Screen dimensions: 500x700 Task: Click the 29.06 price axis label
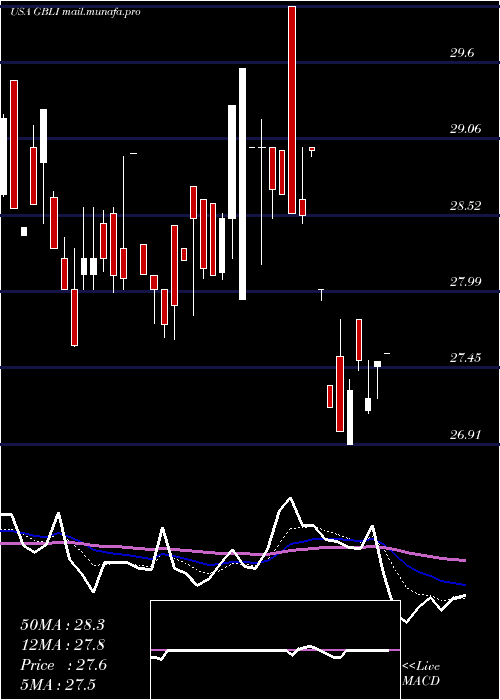tap(466, 129)
